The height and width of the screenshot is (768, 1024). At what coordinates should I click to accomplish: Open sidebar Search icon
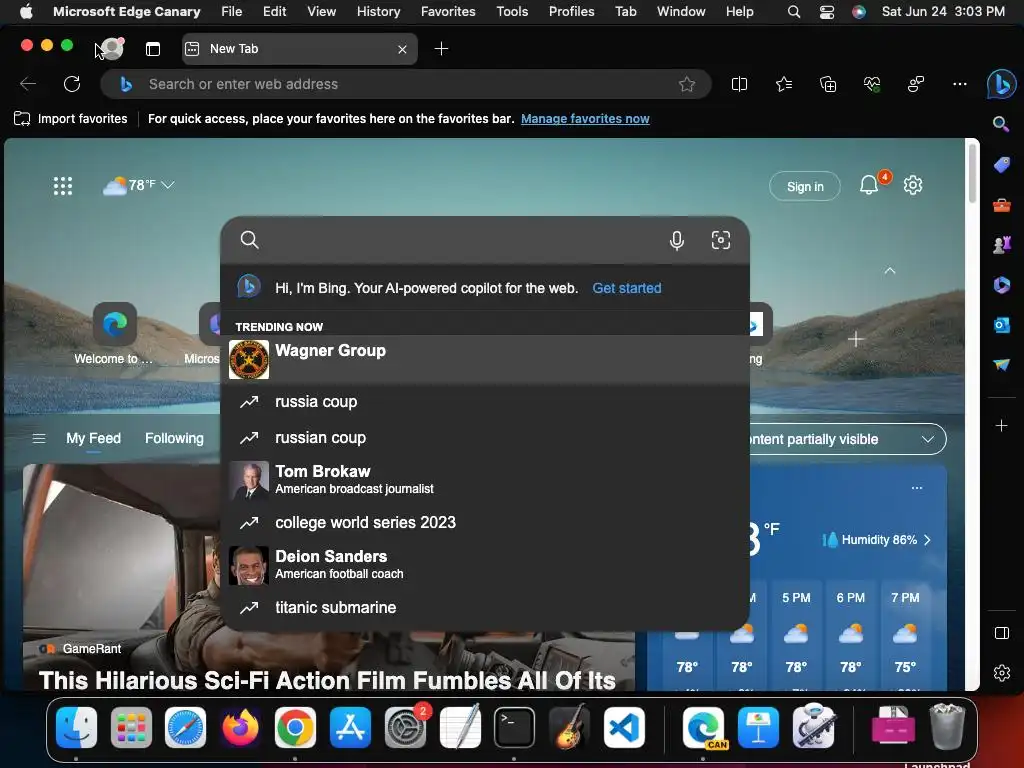[x=1001, y=124]
